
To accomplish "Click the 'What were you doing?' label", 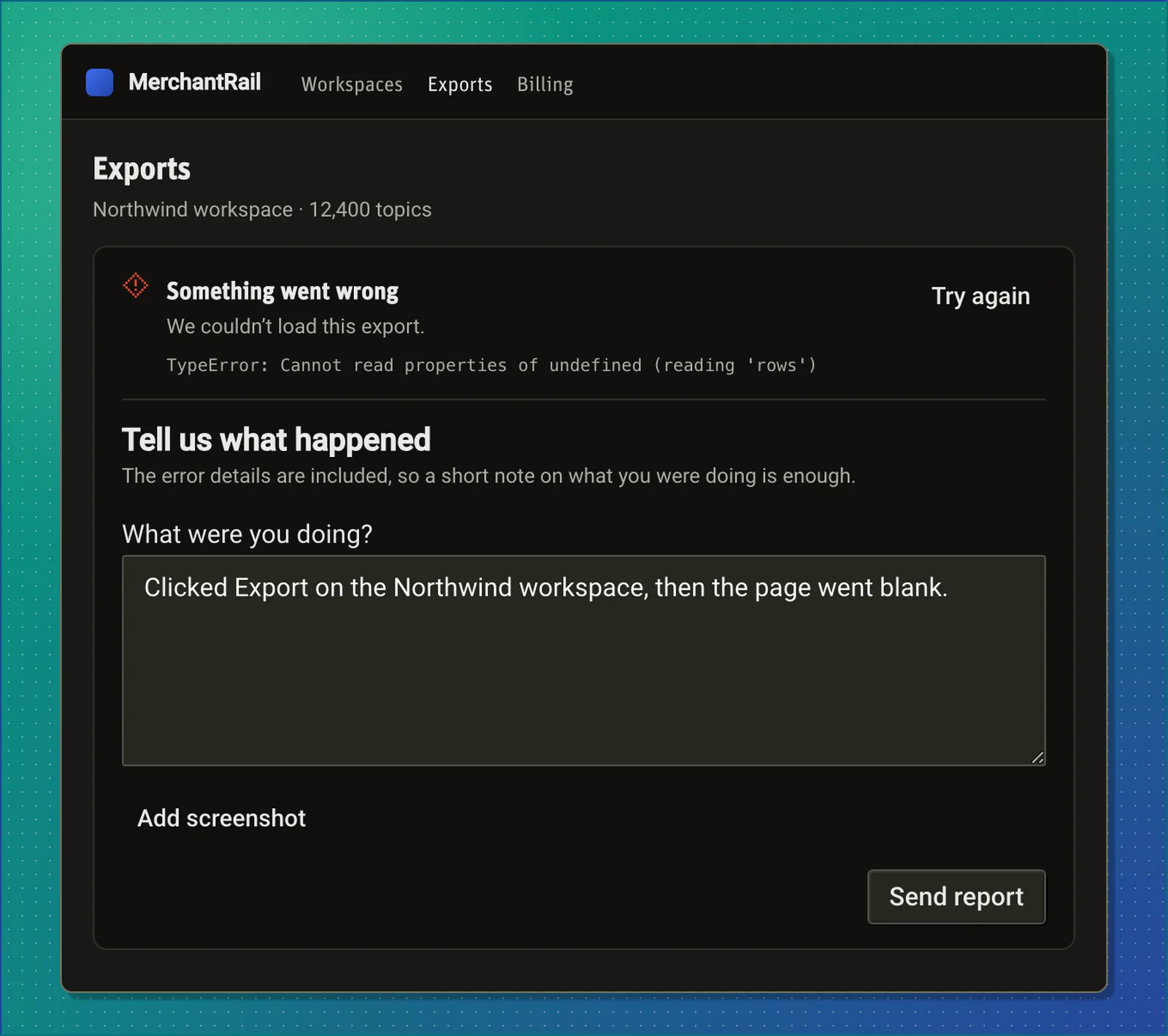I will point(247,534).
